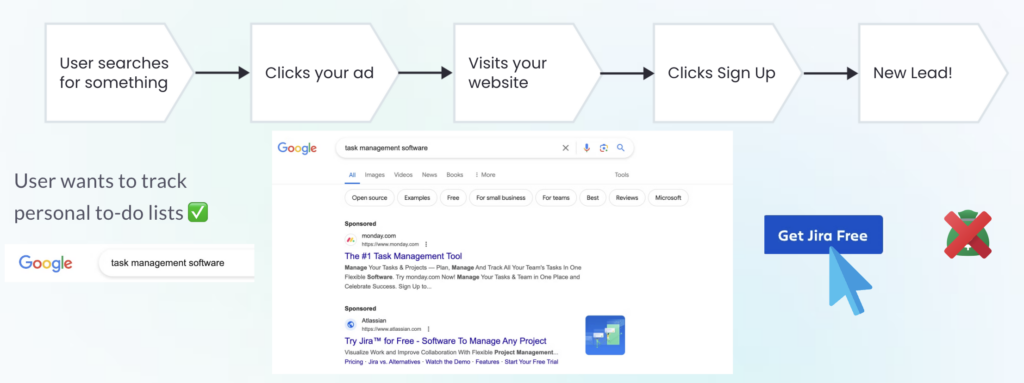The height and width of the screenshot is (383, 1024).
Task: Click the https://www.monday.com URL text
Action: tap(390, 244)
